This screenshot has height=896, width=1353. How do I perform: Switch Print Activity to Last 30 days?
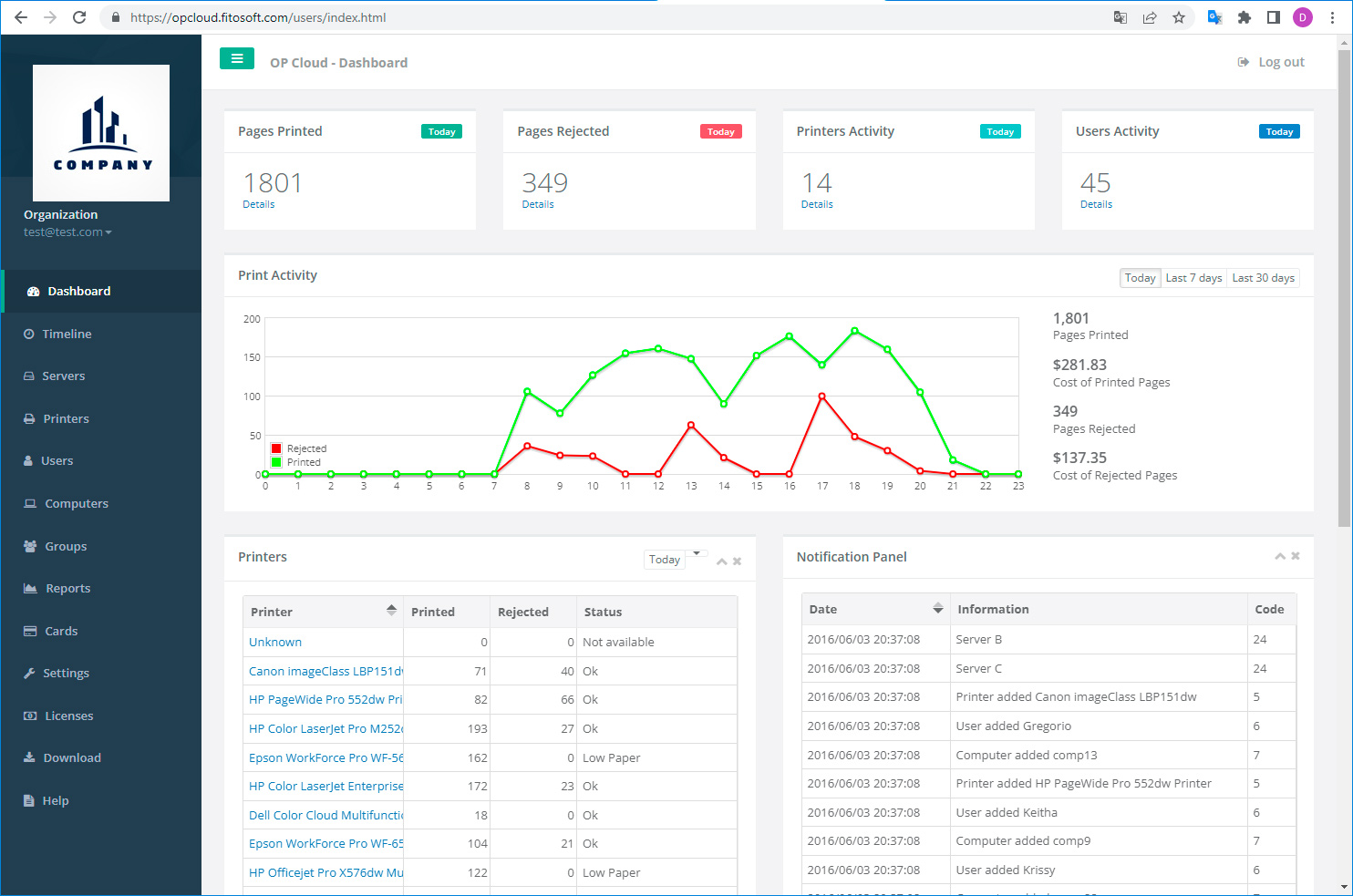pyautogui.click(x=1263, y=278)
